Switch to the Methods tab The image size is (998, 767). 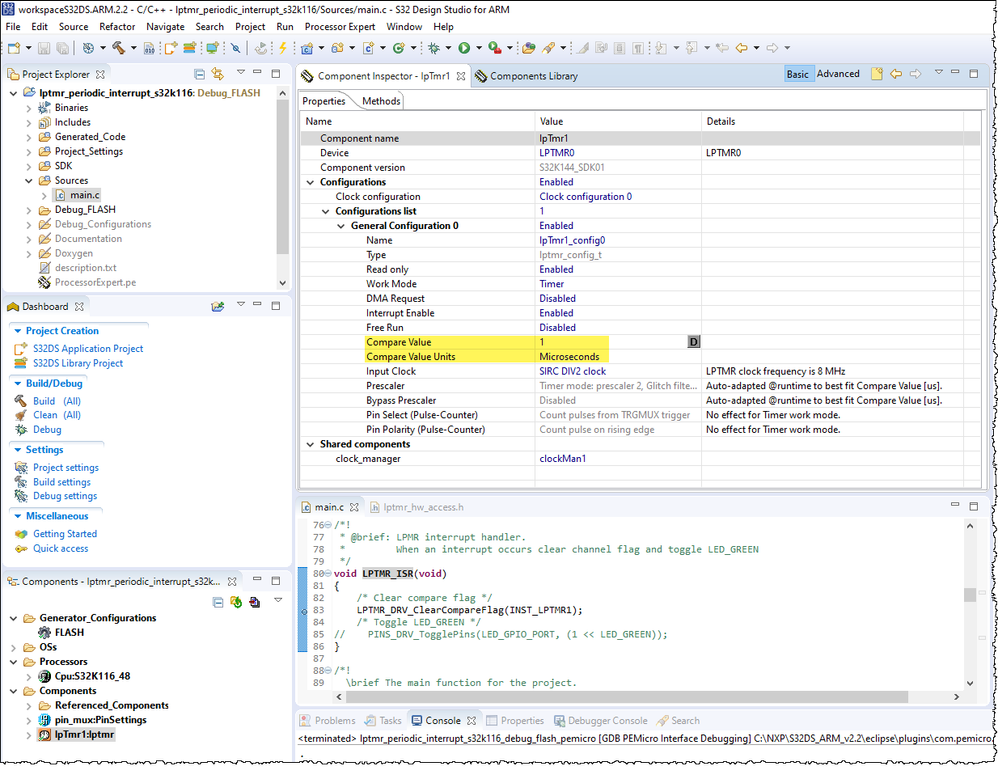click(381, 101)
